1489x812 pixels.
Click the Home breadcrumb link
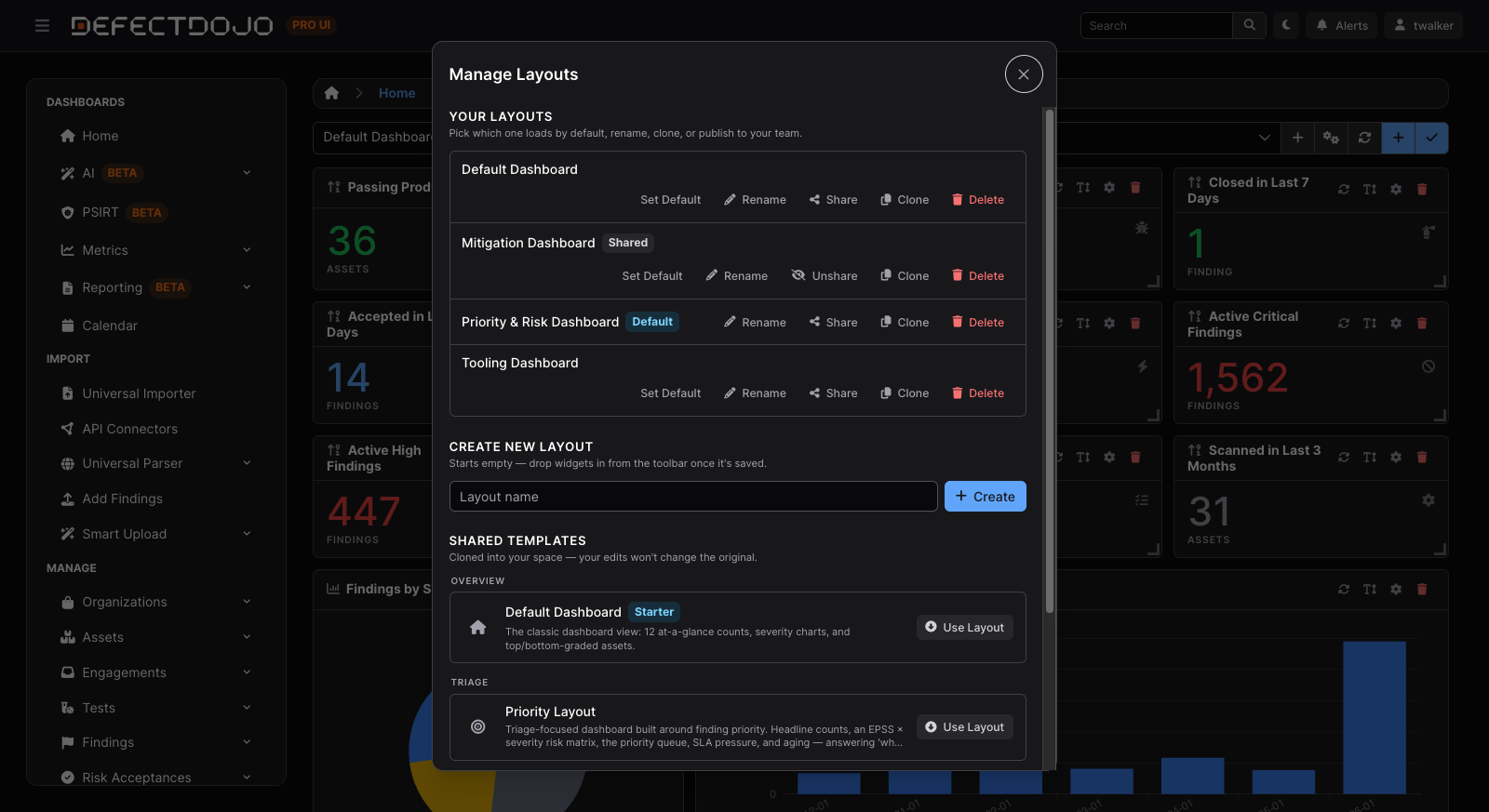tap(397, 93)
